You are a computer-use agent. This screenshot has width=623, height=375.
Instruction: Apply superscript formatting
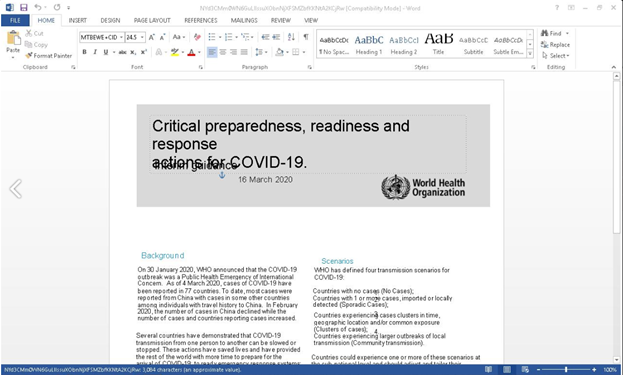coord(144,52)
